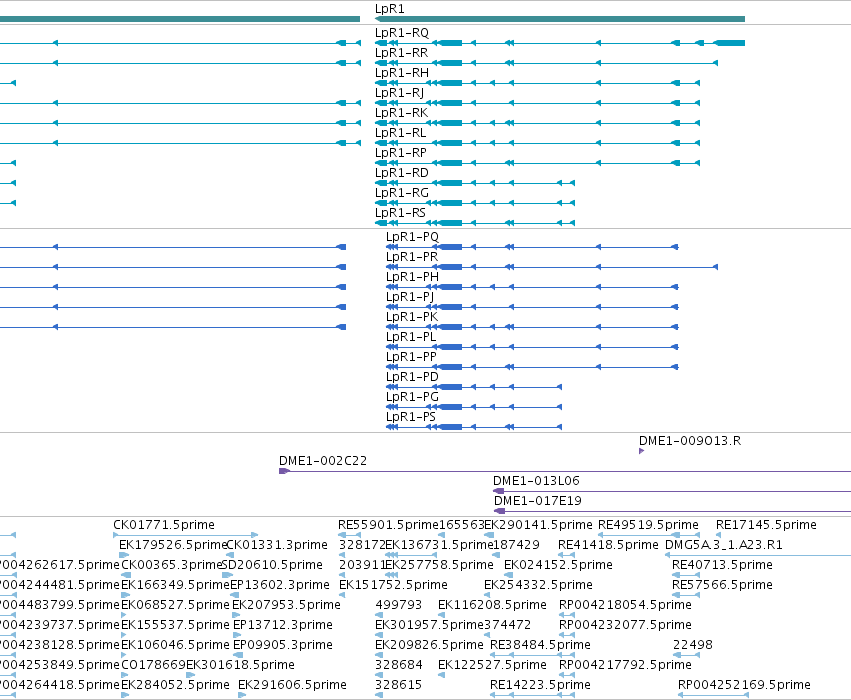851x700 pixels.
Task: Select the DMG5A.3_1.A23.R1 label
Action: [x=723, y=545]
